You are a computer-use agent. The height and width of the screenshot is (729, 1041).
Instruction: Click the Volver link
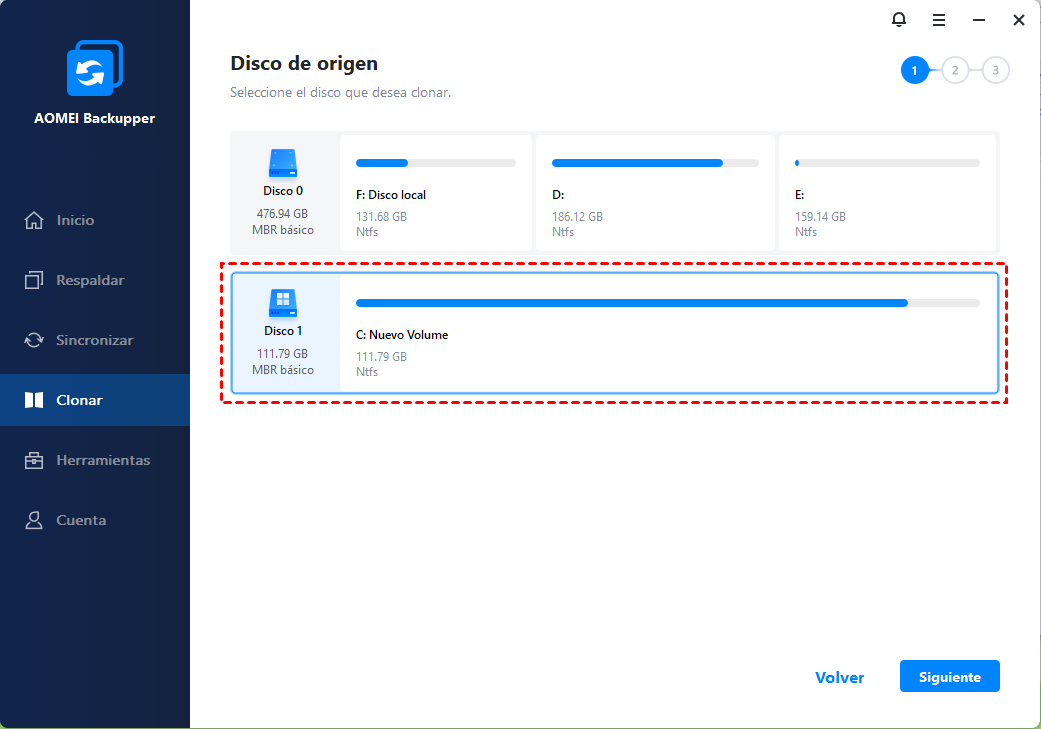pyautogui.click(x=839, y=677)
